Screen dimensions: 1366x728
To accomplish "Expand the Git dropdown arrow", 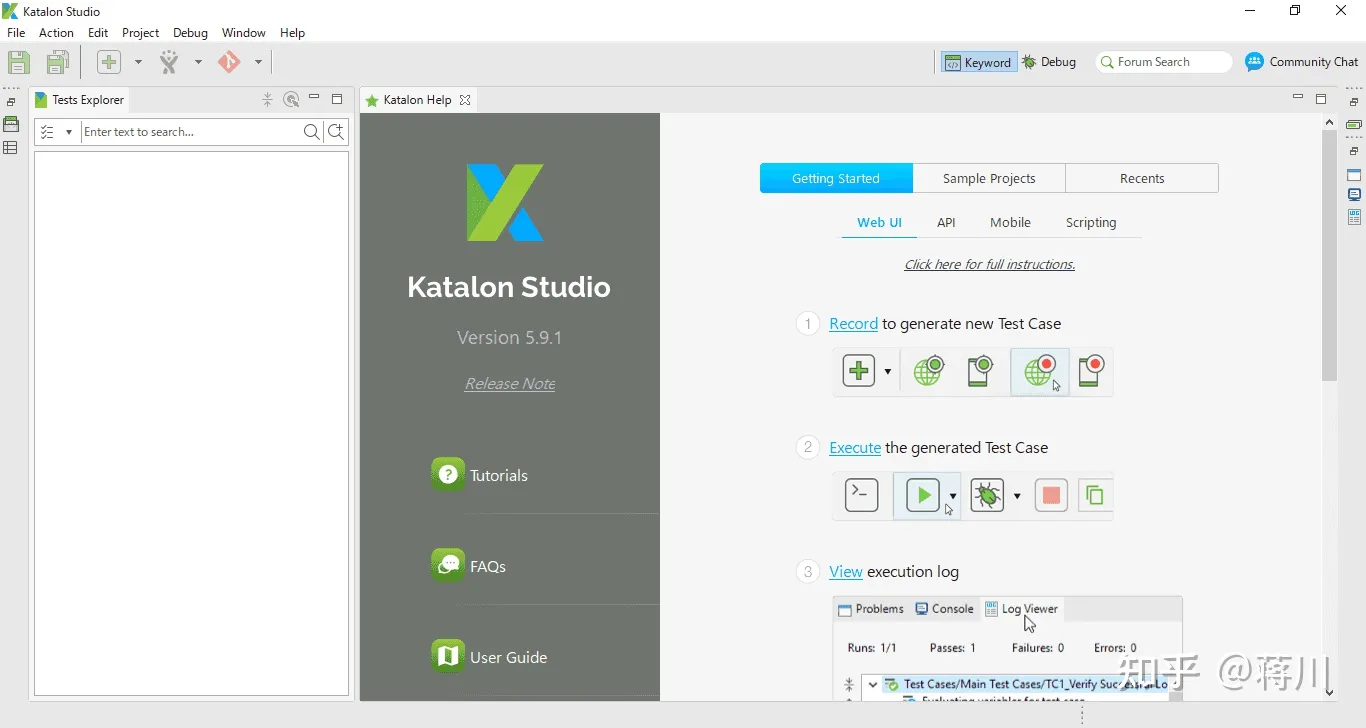I will click(x=258, y=62).
